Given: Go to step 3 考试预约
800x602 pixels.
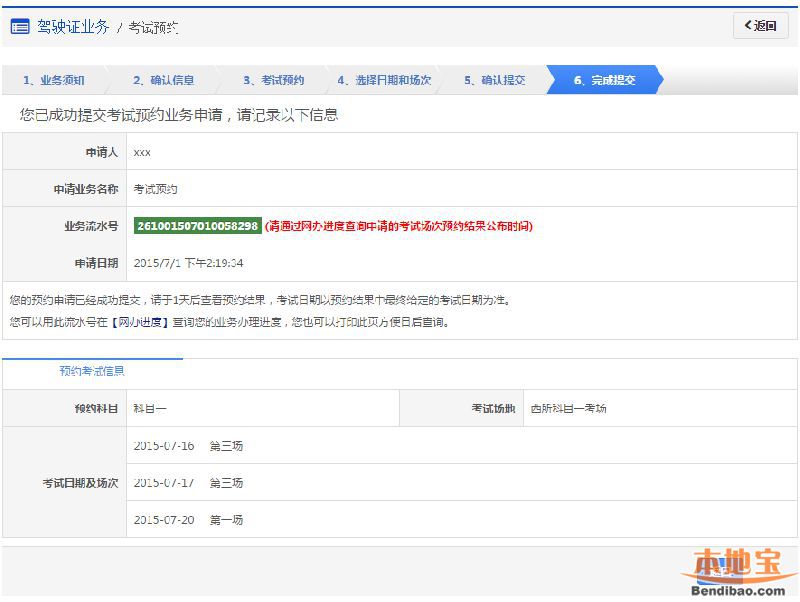Looking at the screenshot, I should pyautogui.click(x=274, y=80).
